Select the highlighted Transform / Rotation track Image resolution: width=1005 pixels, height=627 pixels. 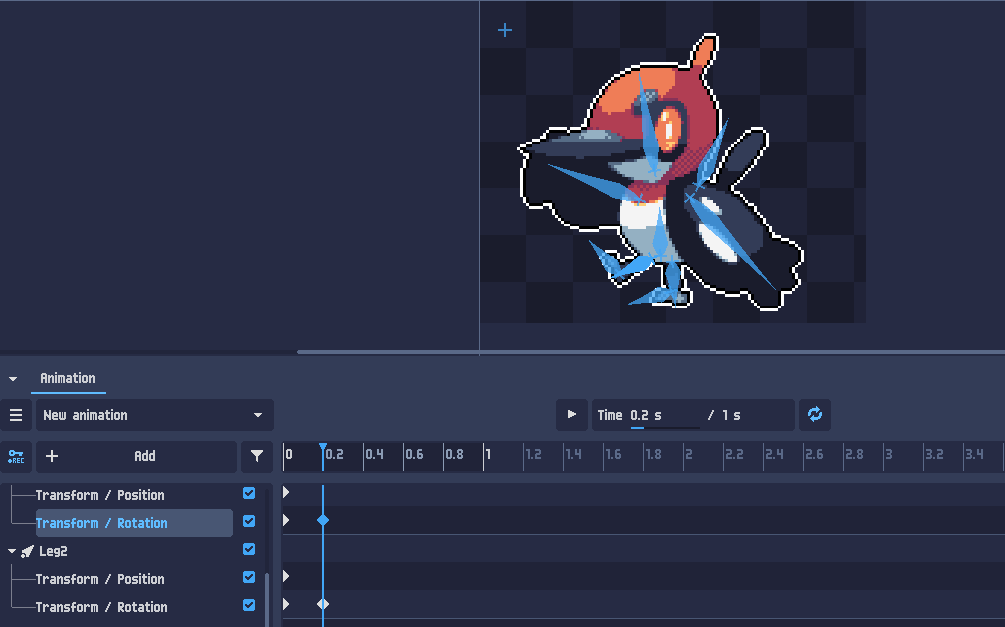pos(134,523)
